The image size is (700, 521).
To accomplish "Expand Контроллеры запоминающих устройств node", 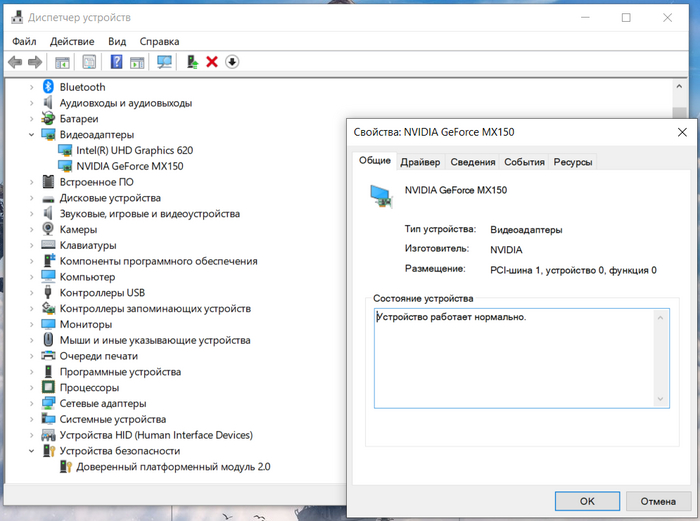I will point(31,308).
